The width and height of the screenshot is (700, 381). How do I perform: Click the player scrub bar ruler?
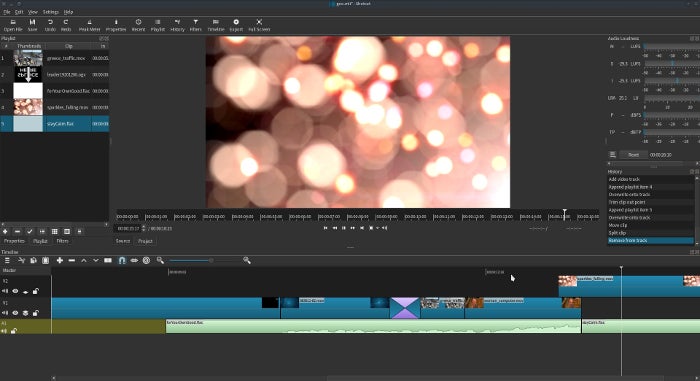click(358, 216)
